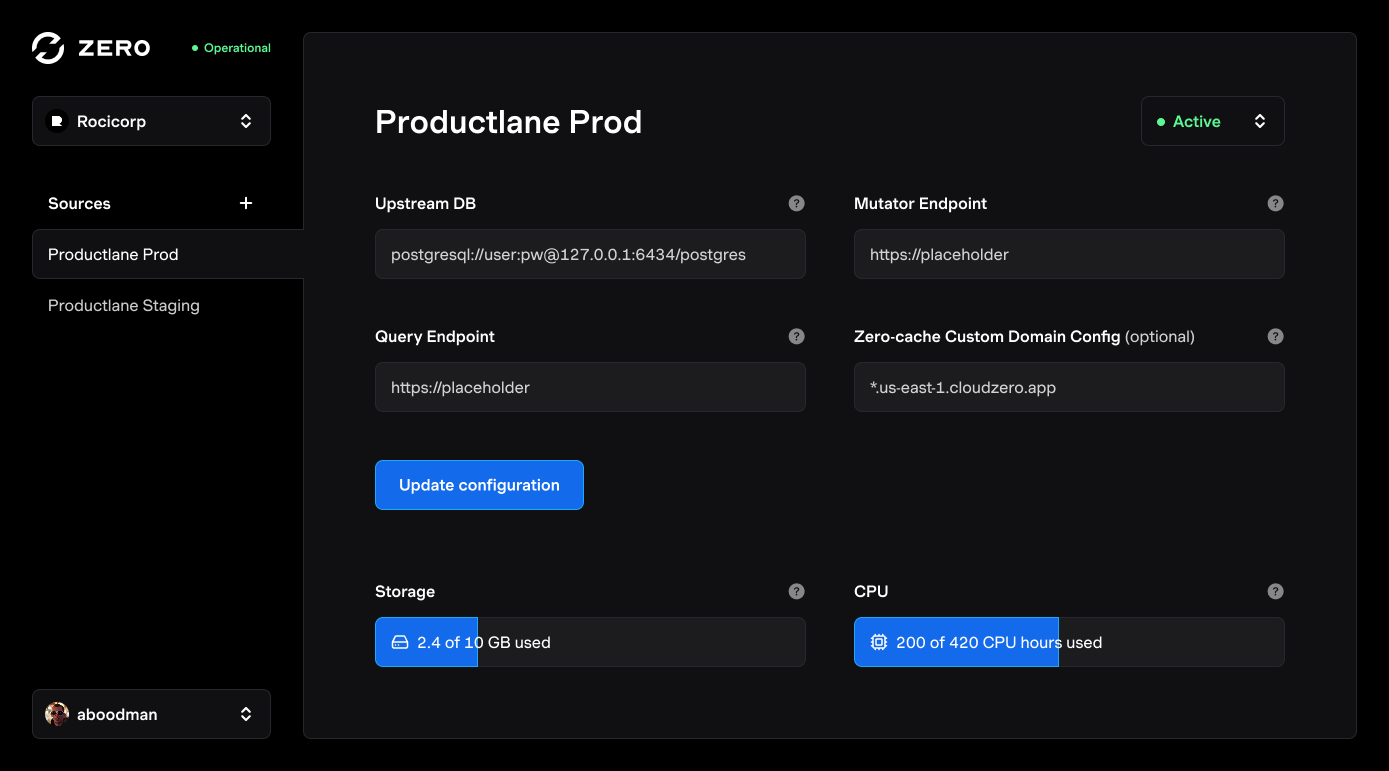The height and width of the screenshot is (771, 1389).
Task: Click the CPU hours usage progress bar
Action: pos(1069,642)
